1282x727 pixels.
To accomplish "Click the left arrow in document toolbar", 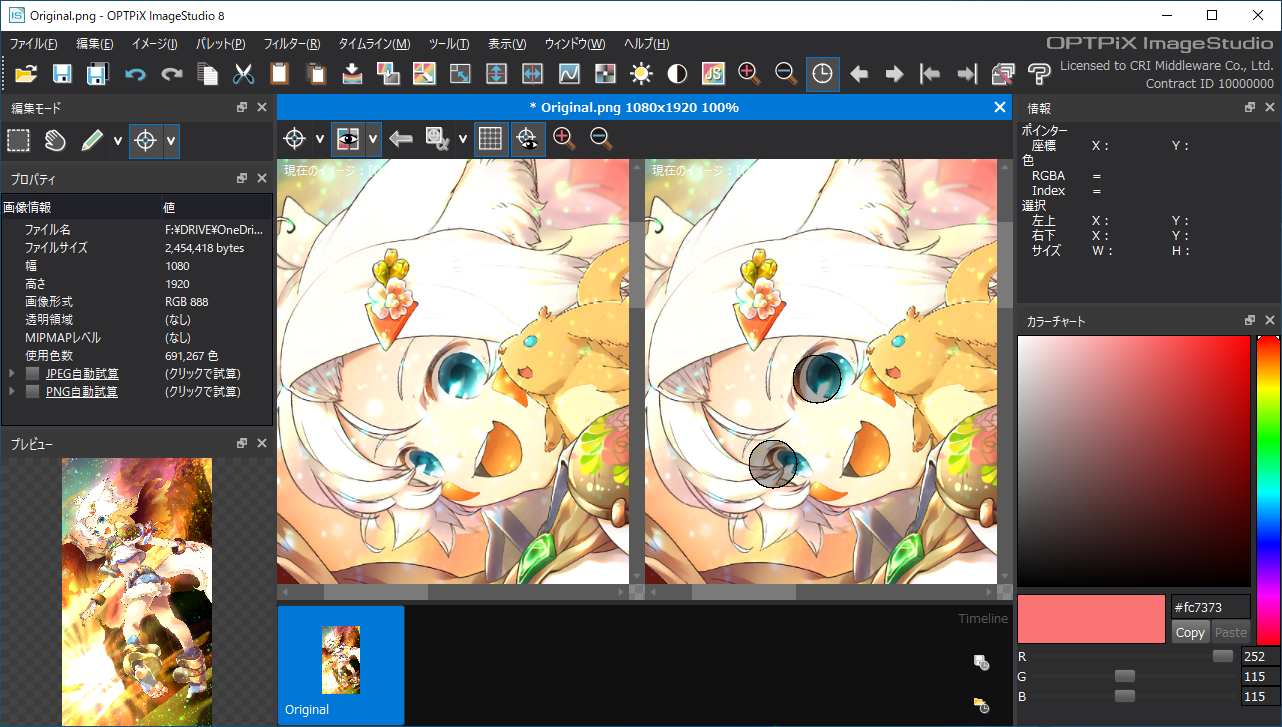I will point(401,139).
